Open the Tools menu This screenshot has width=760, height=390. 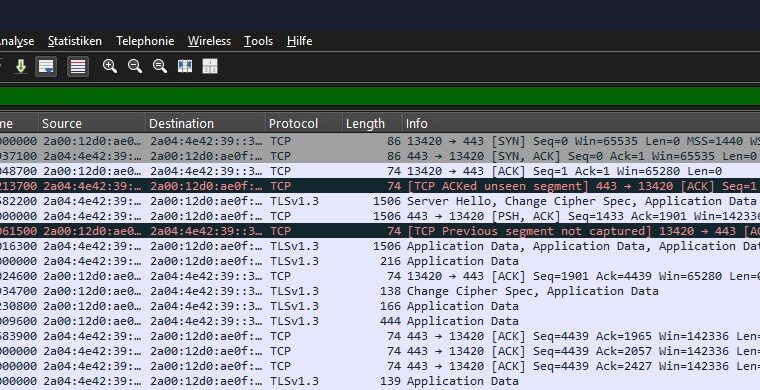coord(258,41)
